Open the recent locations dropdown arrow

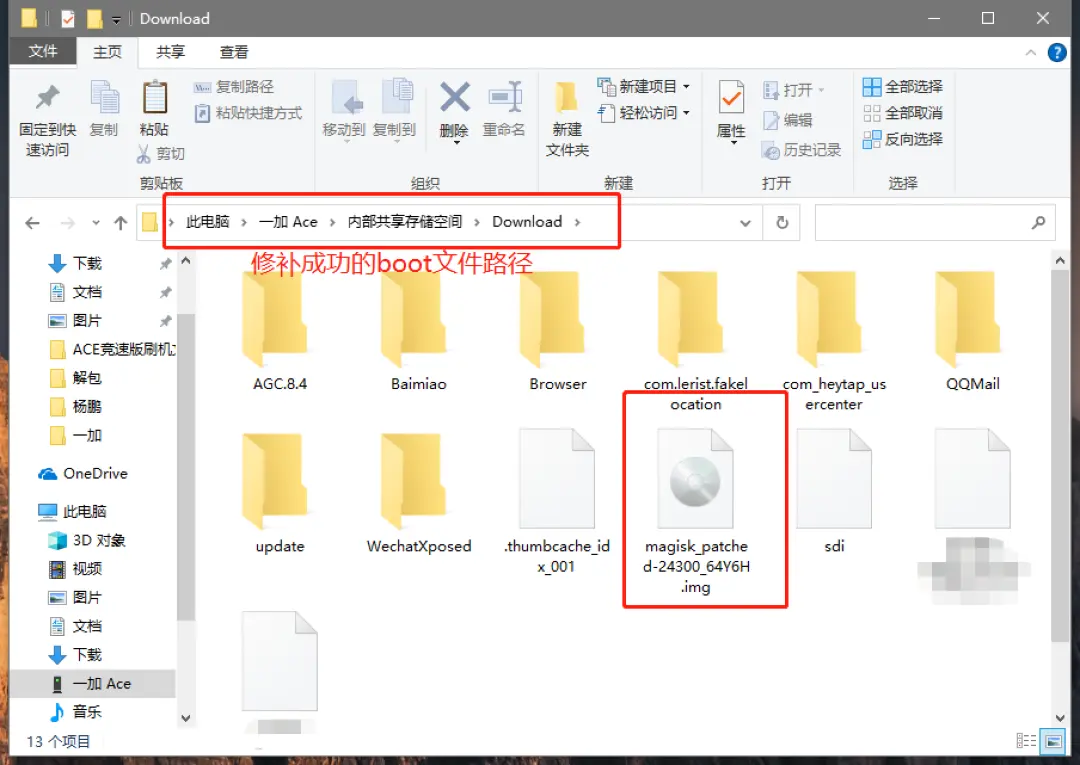pos(96,223)
